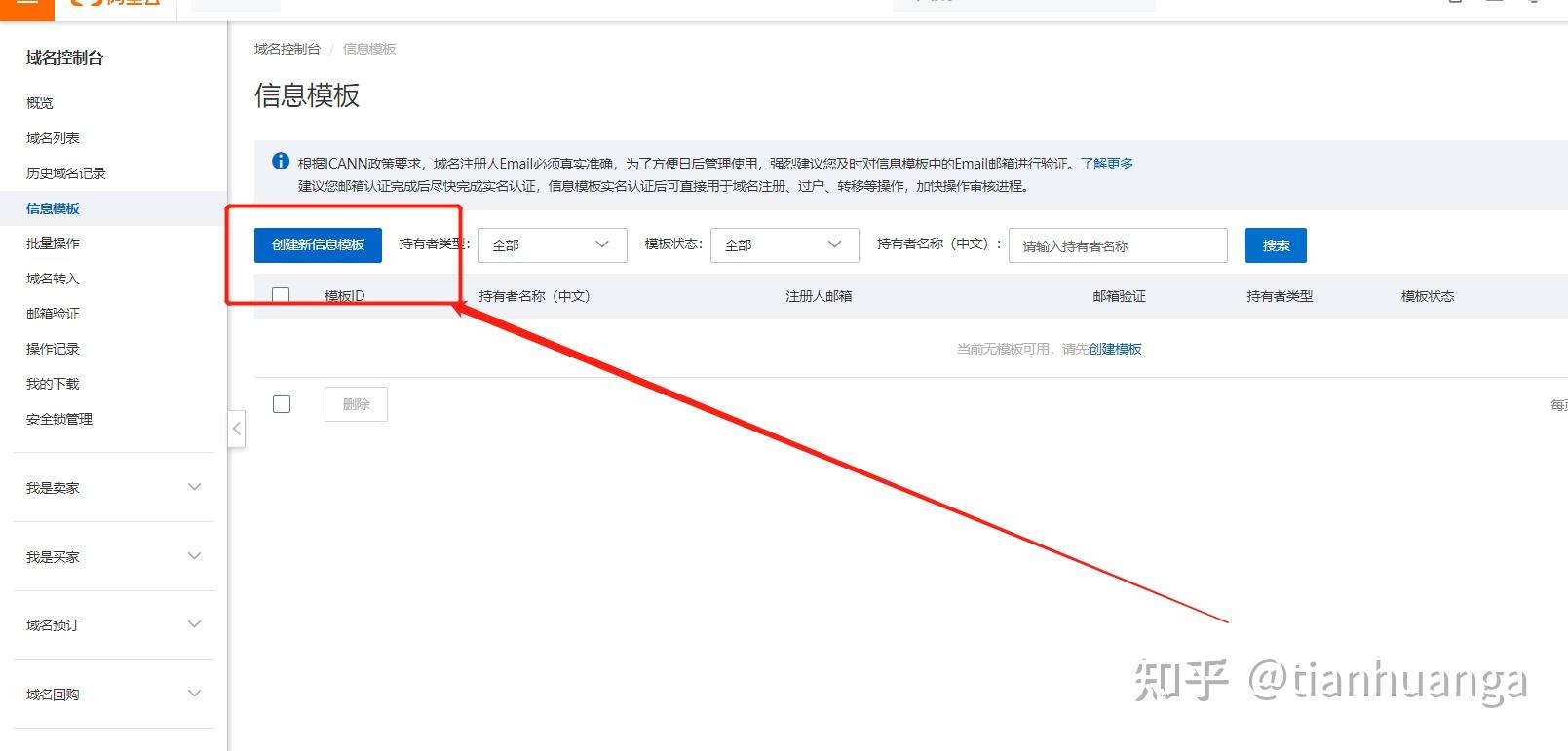Expand the 域名回购 section

(x=113, y=694)
